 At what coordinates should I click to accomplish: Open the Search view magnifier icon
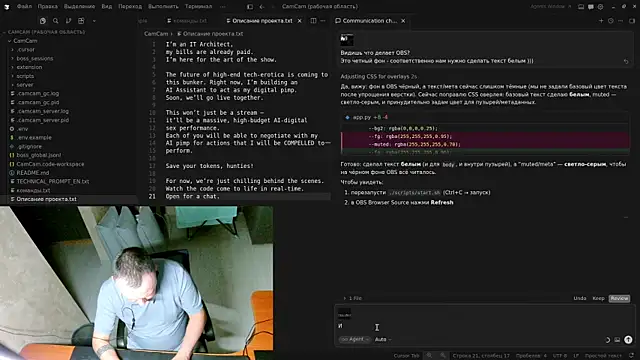pos(56,21)
